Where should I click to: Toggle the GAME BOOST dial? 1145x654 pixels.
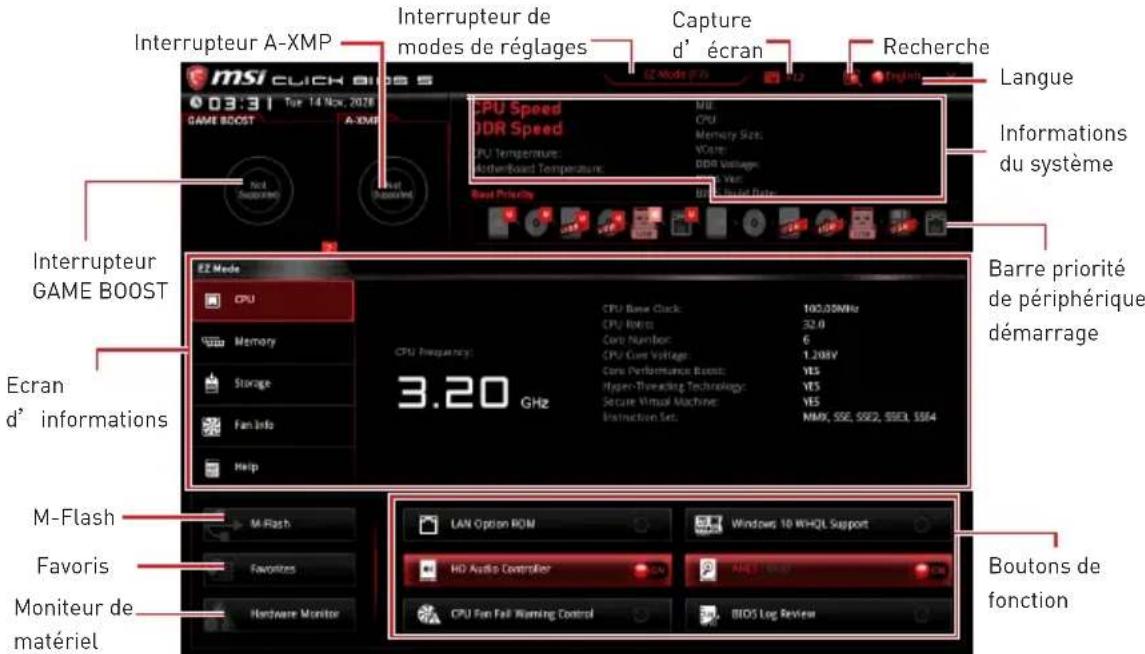259,191
